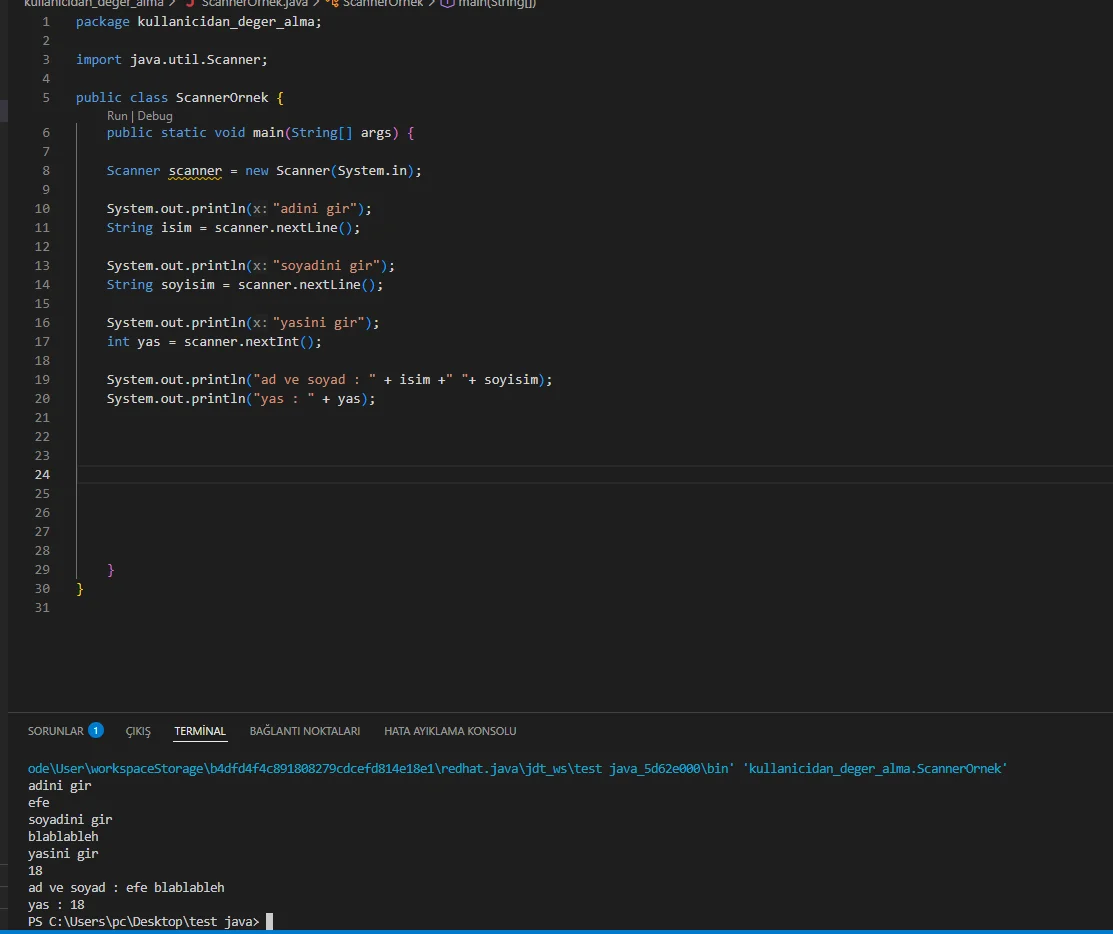Open the kullanicidan_deger_alma breadcrumb folder
This screenshot has height=934, width=1113.
pyautogui.click(x=93, y=3)
